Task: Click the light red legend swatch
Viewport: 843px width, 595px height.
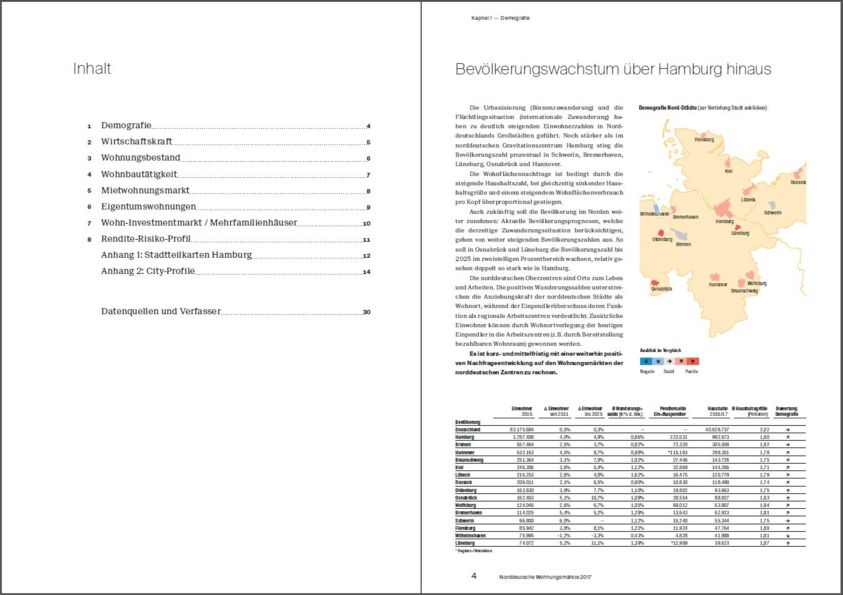Action: 681,362
